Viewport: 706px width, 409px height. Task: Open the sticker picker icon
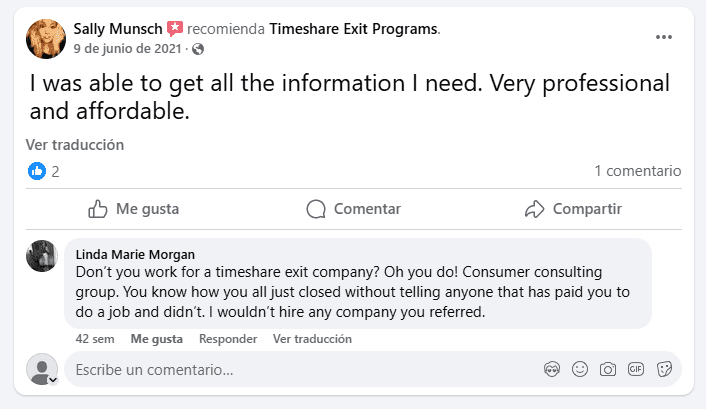click(663, 369)
